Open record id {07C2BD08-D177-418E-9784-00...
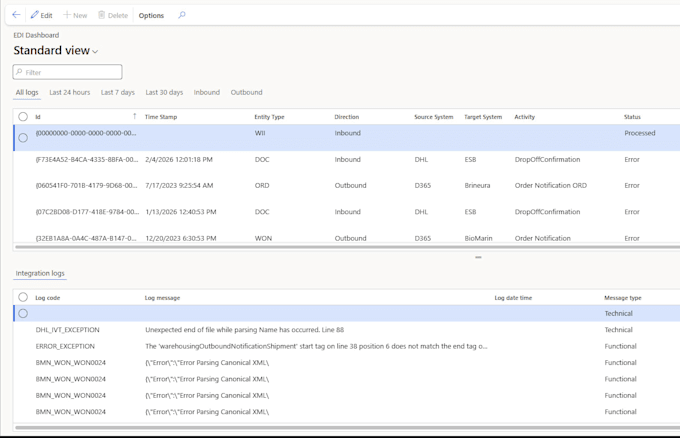The image size is (680, 438). (87, 212)
